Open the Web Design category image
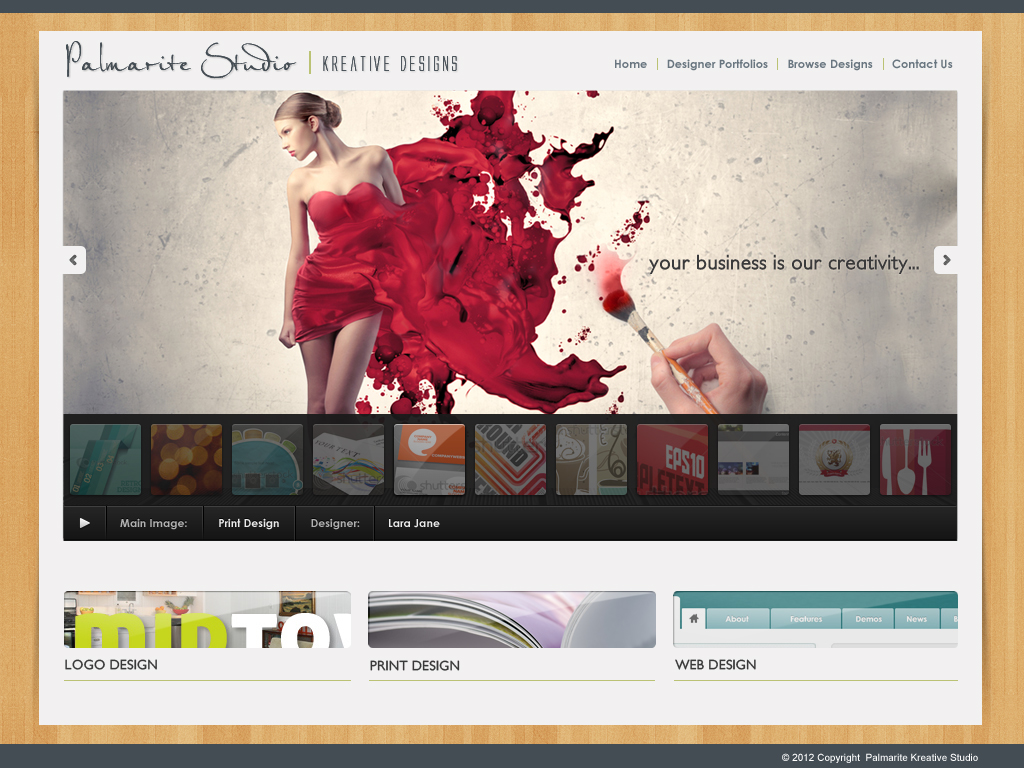 pos(815,619)
